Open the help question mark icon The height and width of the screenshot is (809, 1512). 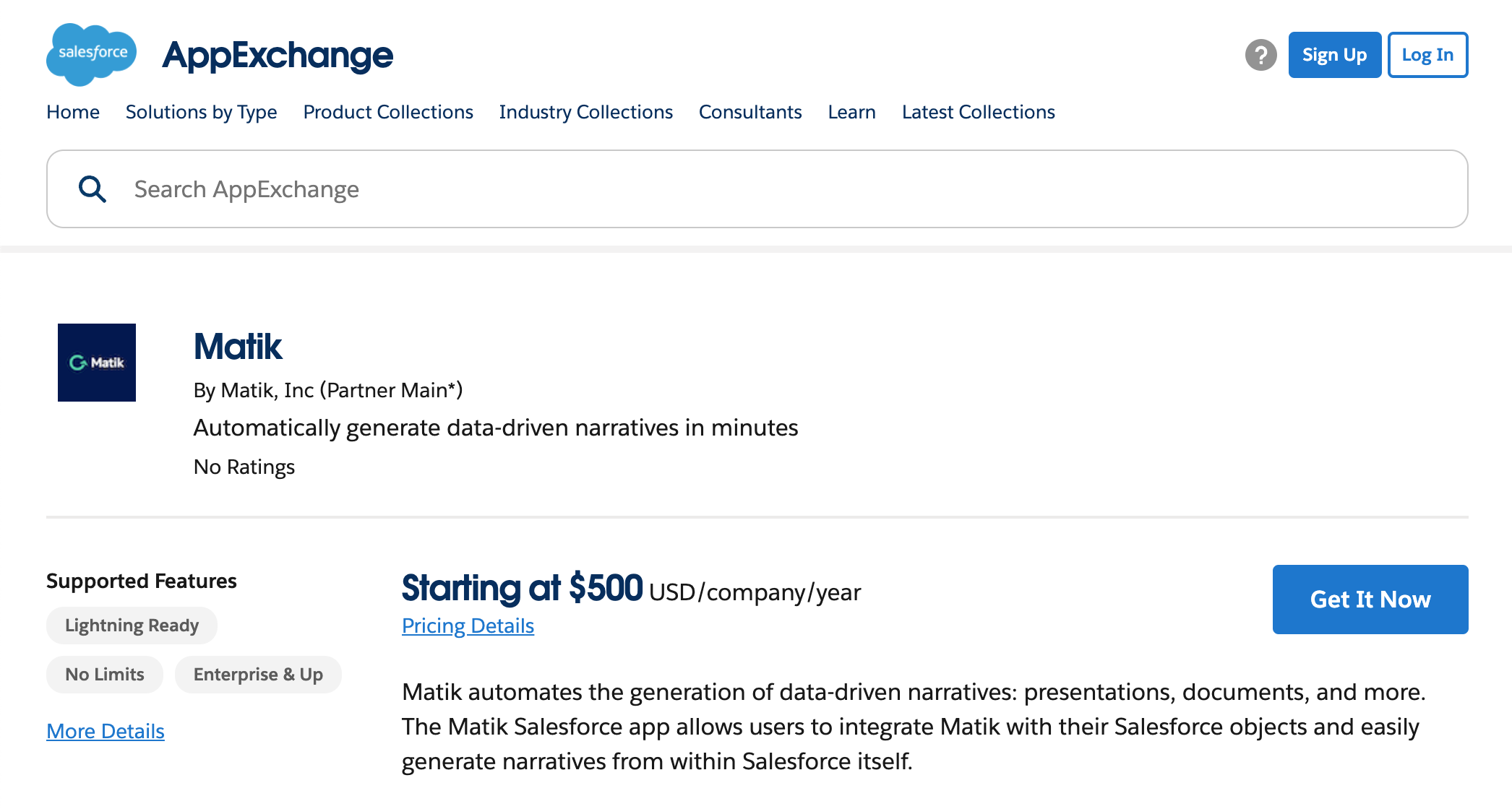(x=1261, y=55)
